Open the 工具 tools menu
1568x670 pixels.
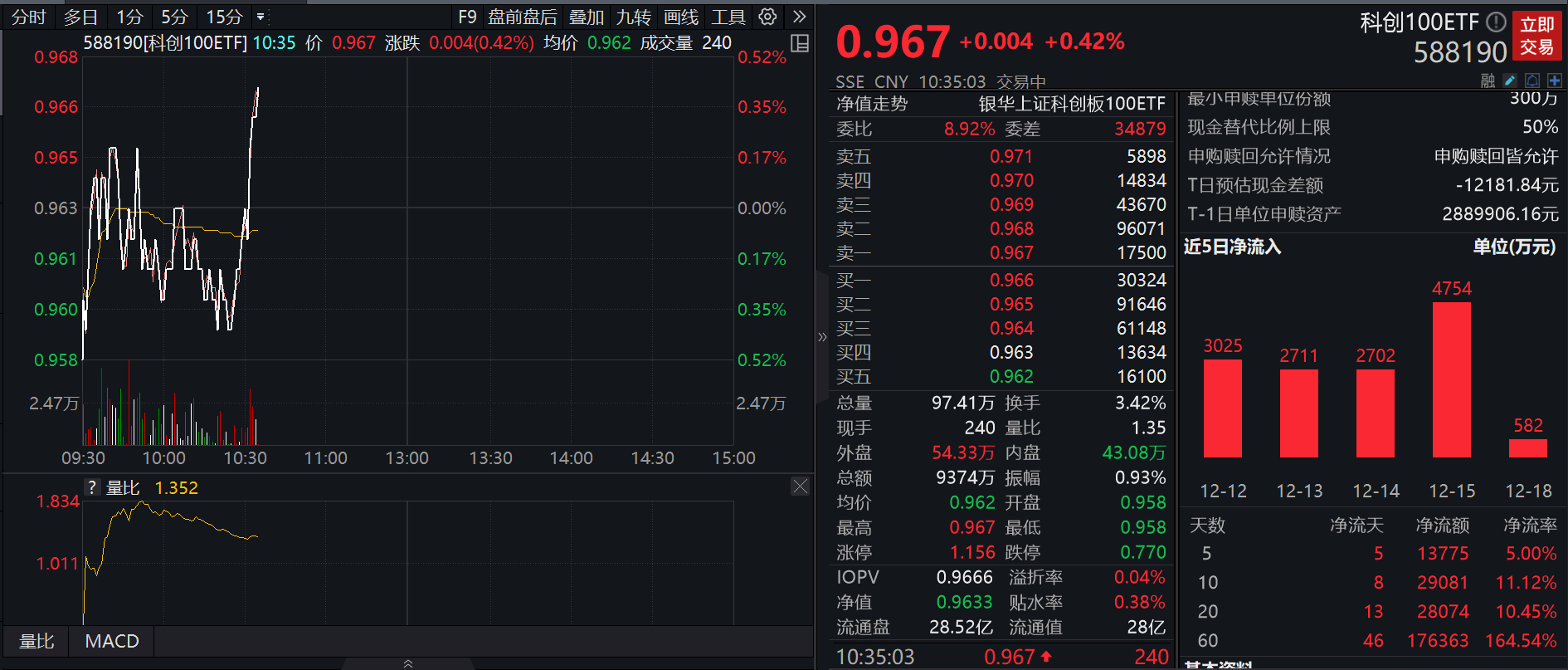(x=728, y=17)
